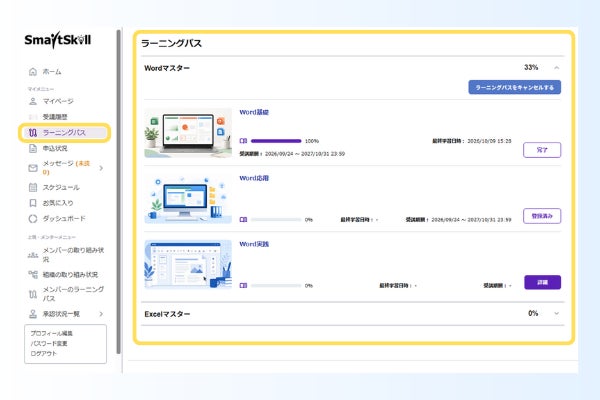Open the Word応用 course link

(x=254, y=178)
